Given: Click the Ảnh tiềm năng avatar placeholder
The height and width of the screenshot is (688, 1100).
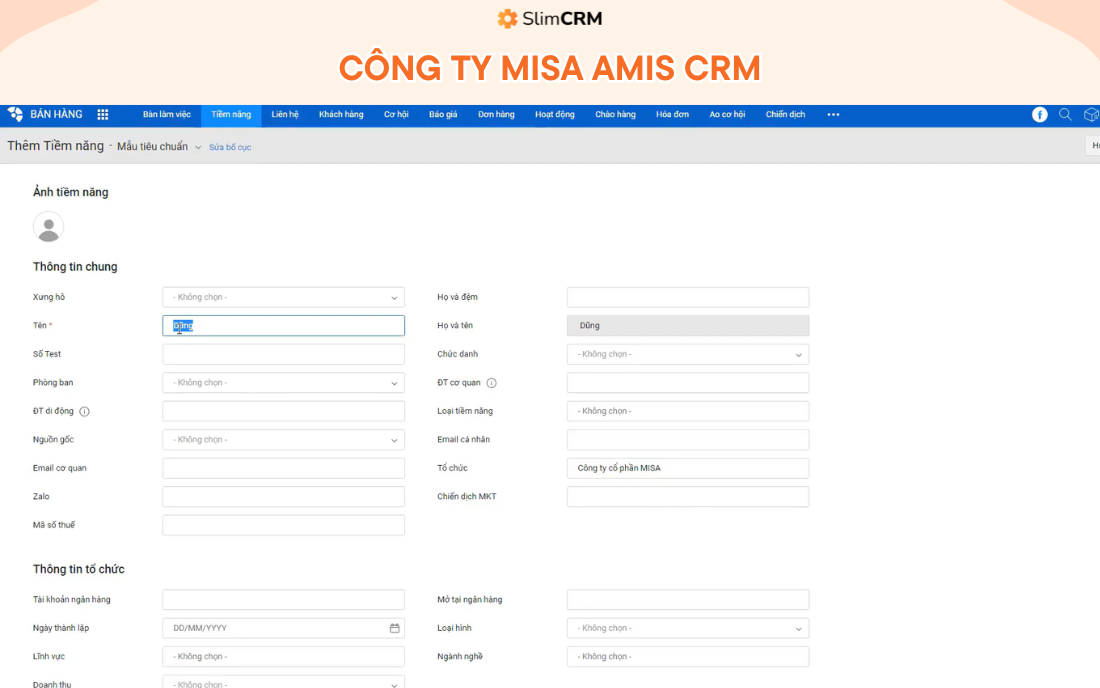Looking at the screenshot, I should [x=48, y=227].
